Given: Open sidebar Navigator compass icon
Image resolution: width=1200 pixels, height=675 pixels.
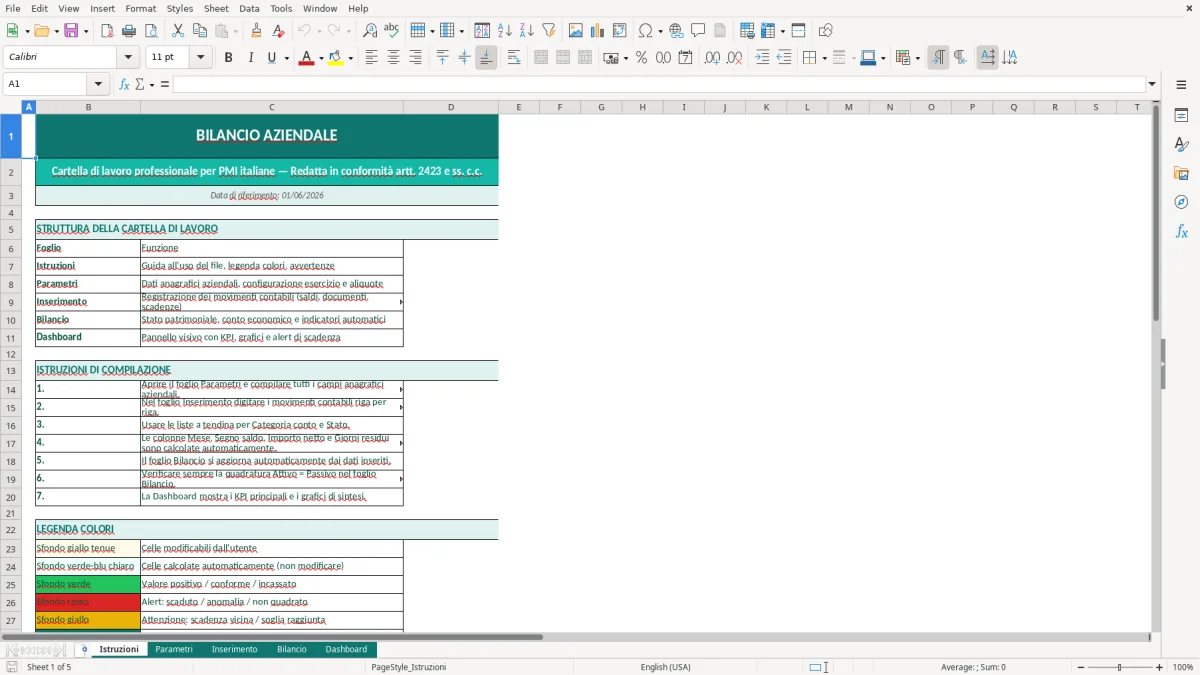Looking at the screenshot, I should (x=1181, y=202).
